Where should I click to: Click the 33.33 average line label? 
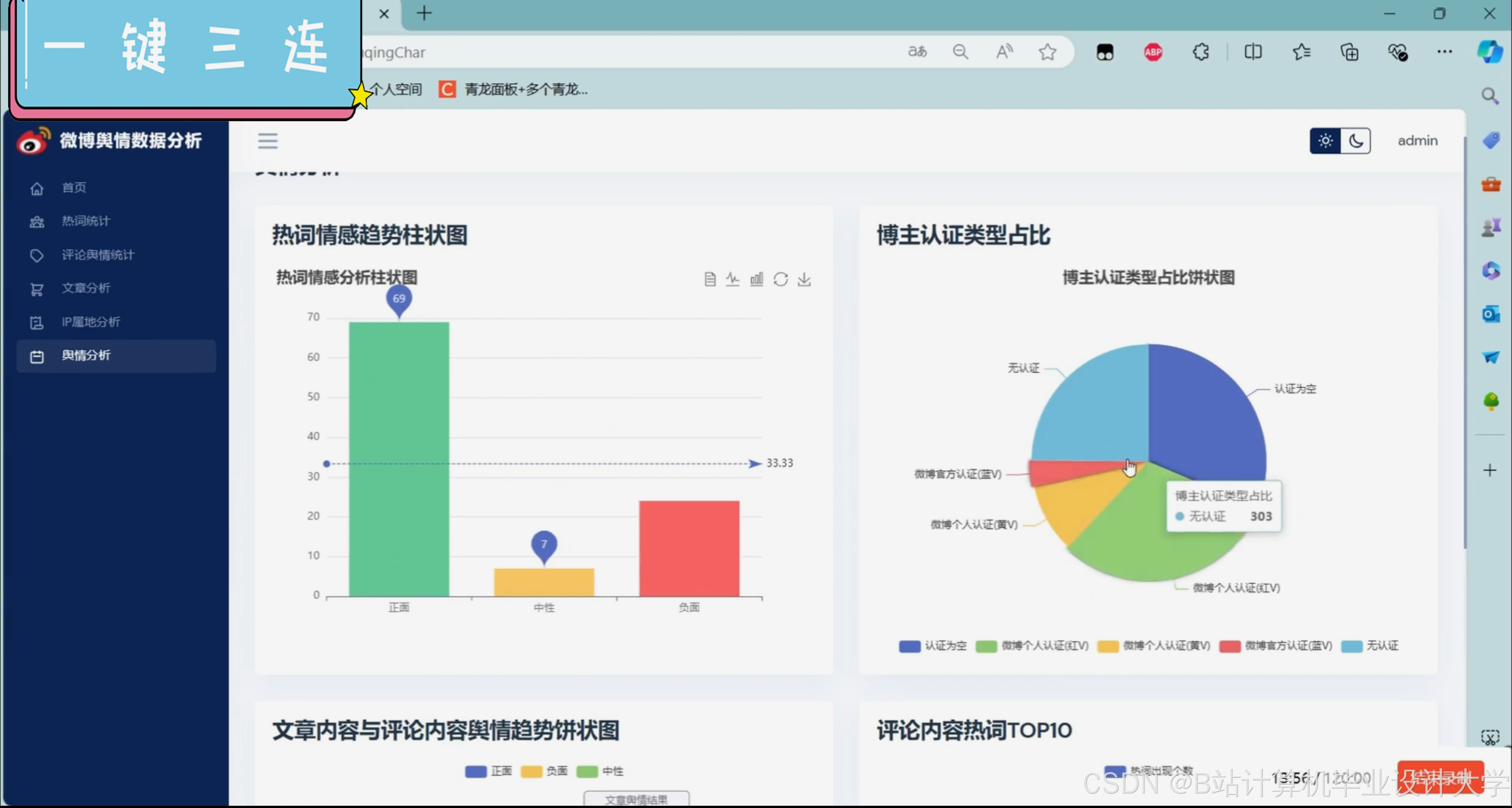[x=780, y=463]
